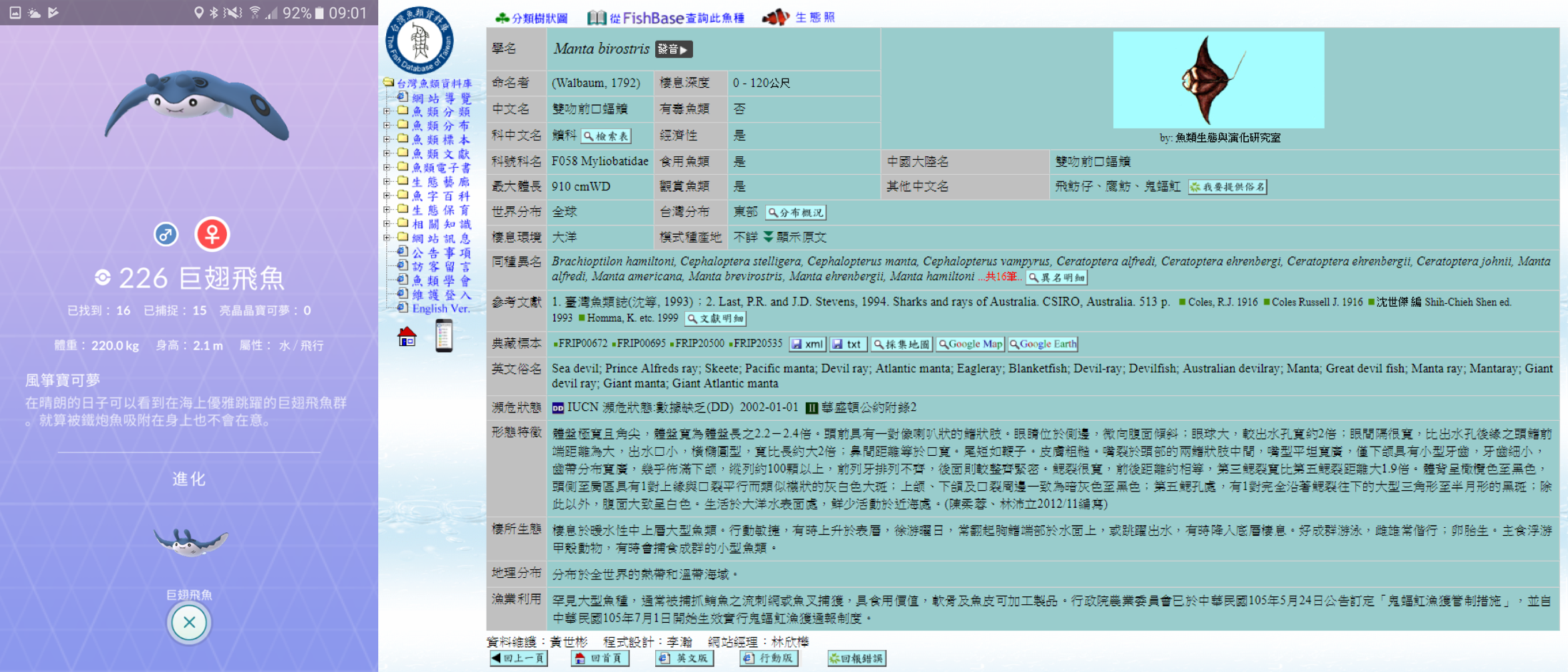Expand the 魚類分類 tree folder
This screenshot has height=672, width=1568.
pyautogui.click(x=387, y=111)
